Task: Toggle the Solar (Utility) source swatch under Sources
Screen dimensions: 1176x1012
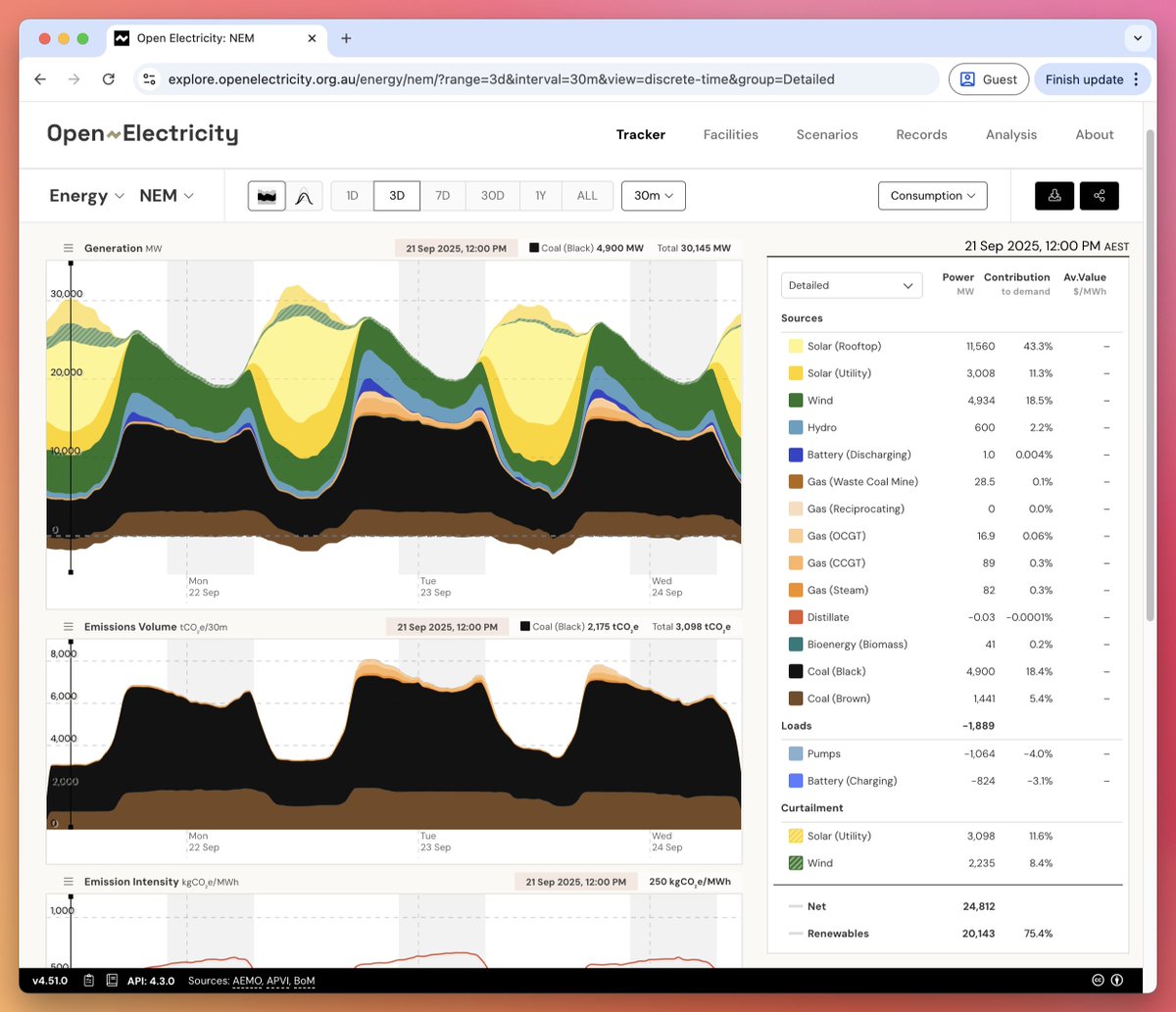Action: click(796, 373)
